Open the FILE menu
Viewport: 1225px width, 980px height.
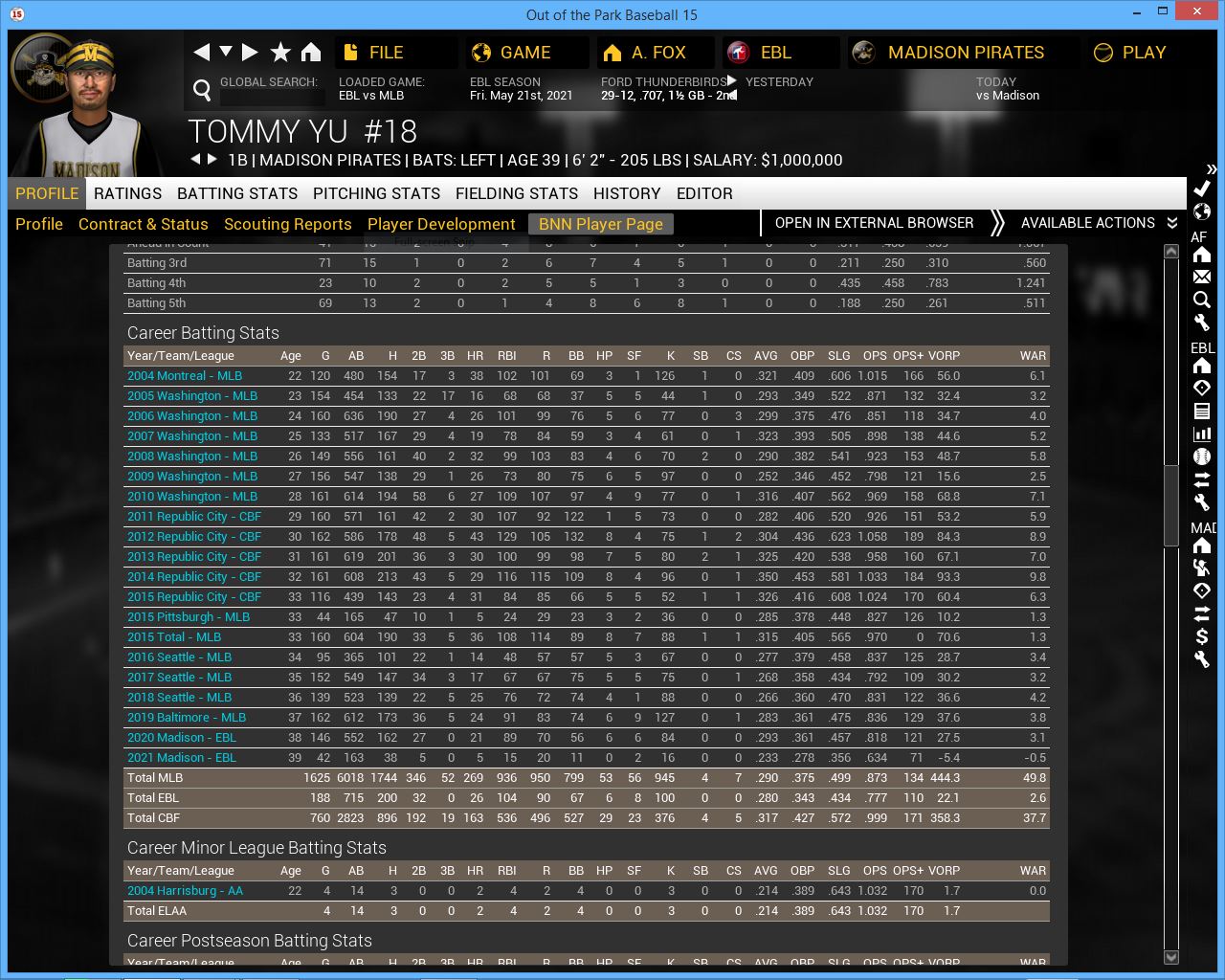[385, 53]
